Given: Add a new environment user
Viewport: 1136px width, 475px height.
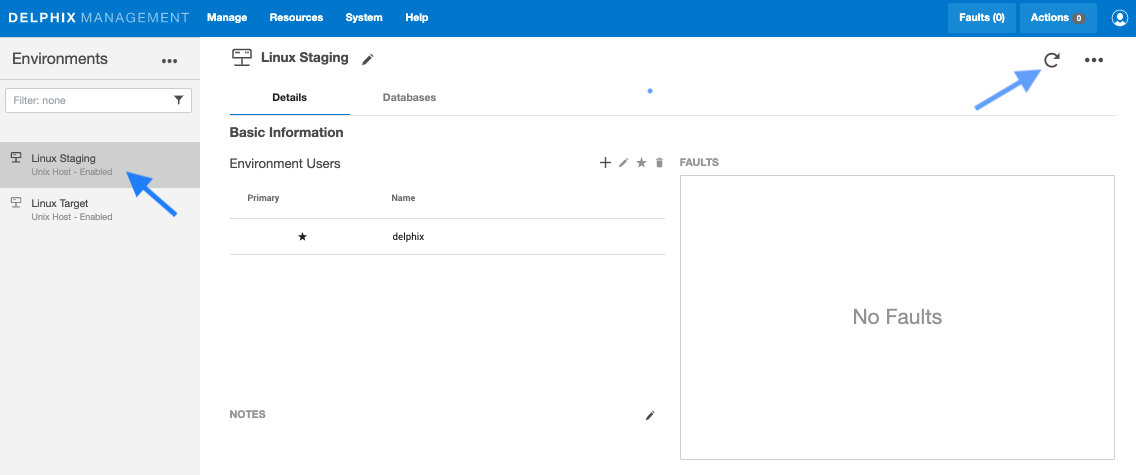Looking at the screenshot, I should pos(605,163).
